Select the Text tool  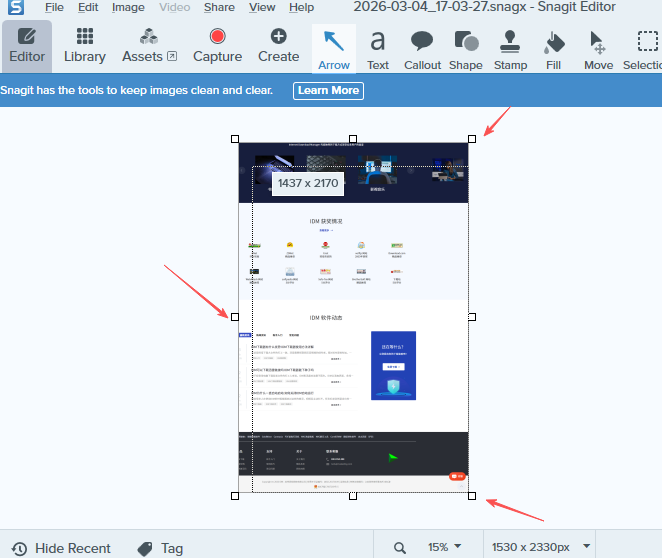pyautogui.click(x=378, y=49)
